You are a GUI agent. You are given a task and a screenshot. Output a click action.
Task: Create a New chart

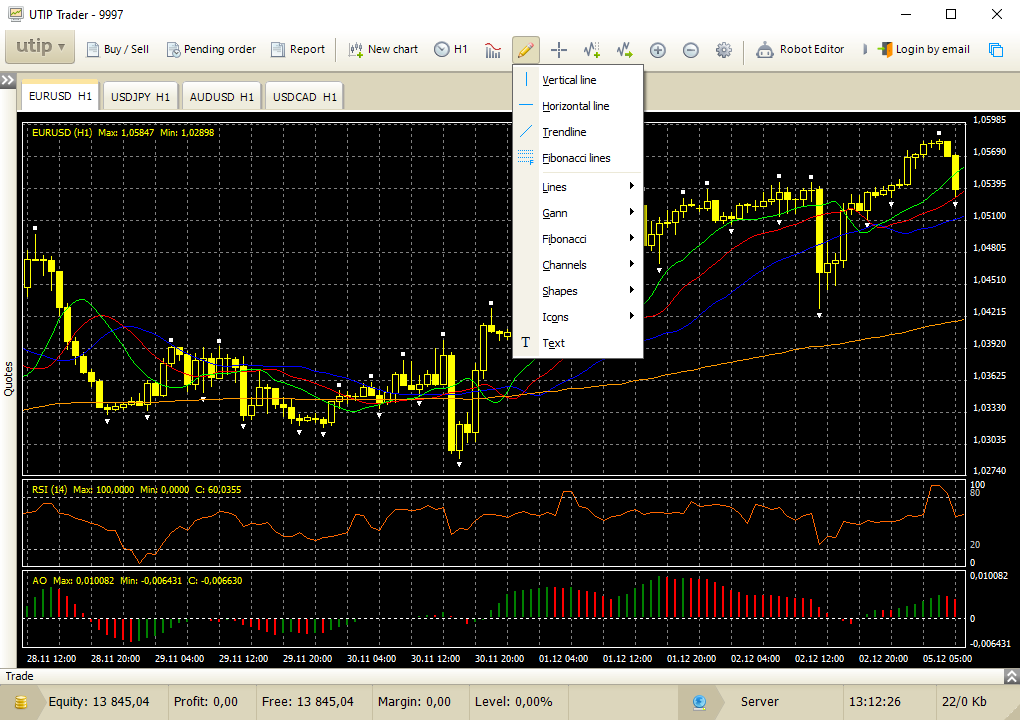coord(383,49)
